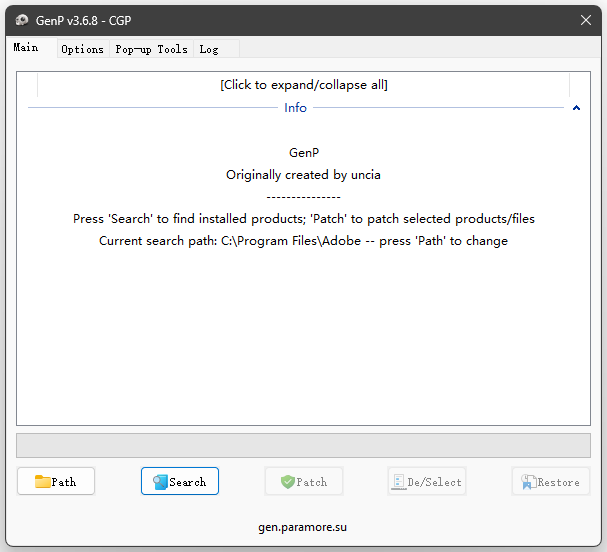607x552 pixels.
Task: Open the Options tab
Action: (x=83, y=49)
